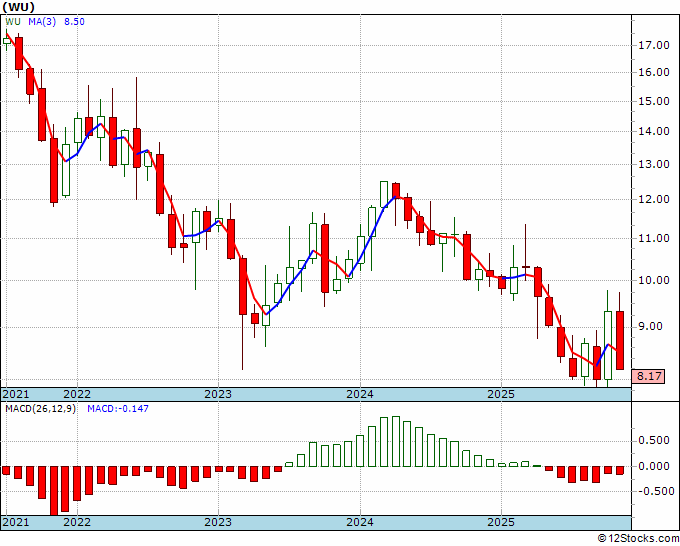The width and height of the screenshot is (680, 546).
Task: Click the MACD(26,12,9) indicator label
Action: coord(40,409)
